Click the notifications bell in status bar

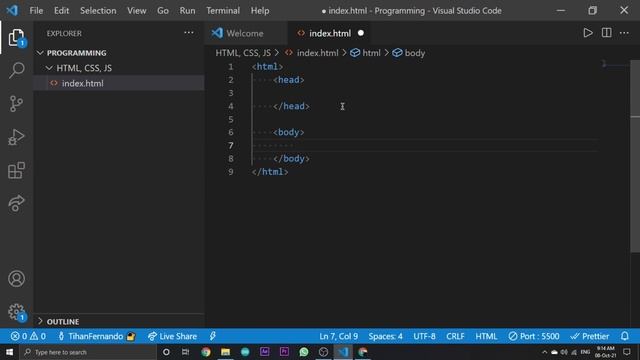624,336
